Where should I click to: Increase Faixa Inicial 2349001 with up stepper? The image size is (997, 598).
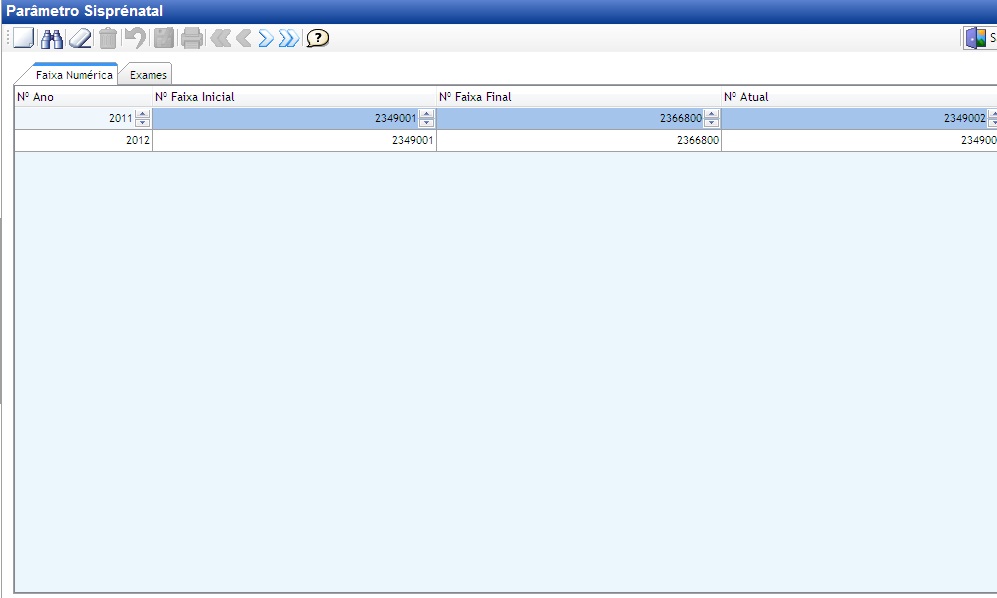pos(427,114)
